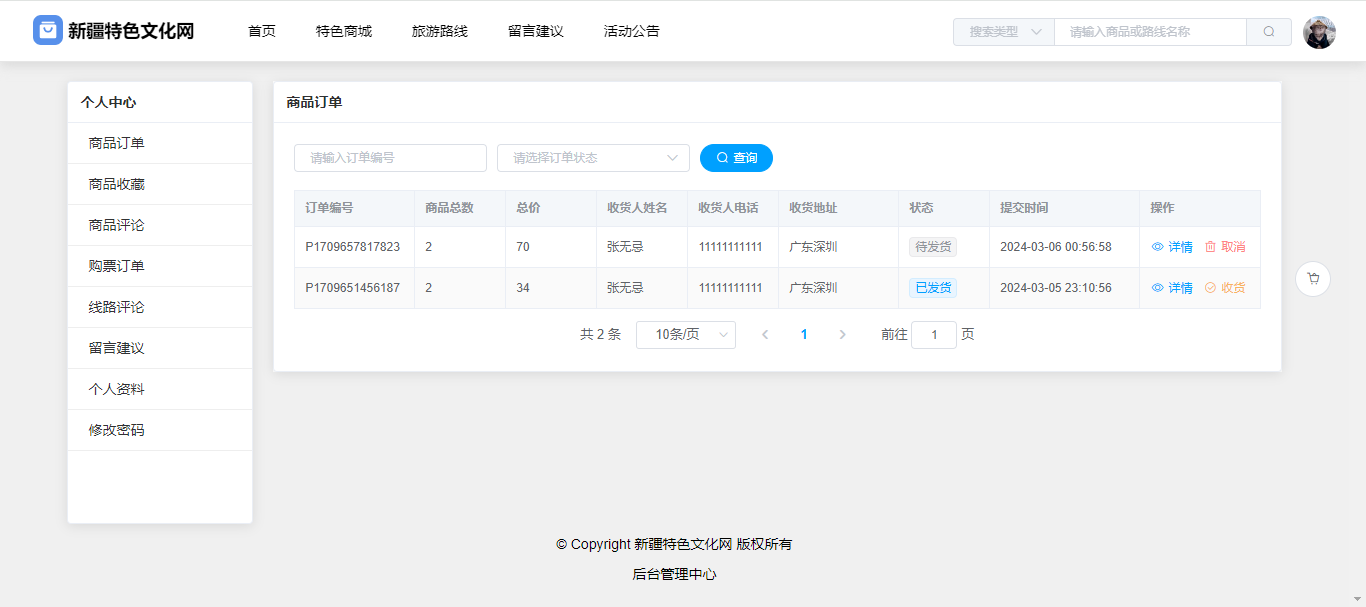Select 商品收藏 in the sidebar
1366x607 pixels.
[x=117, y=184]
